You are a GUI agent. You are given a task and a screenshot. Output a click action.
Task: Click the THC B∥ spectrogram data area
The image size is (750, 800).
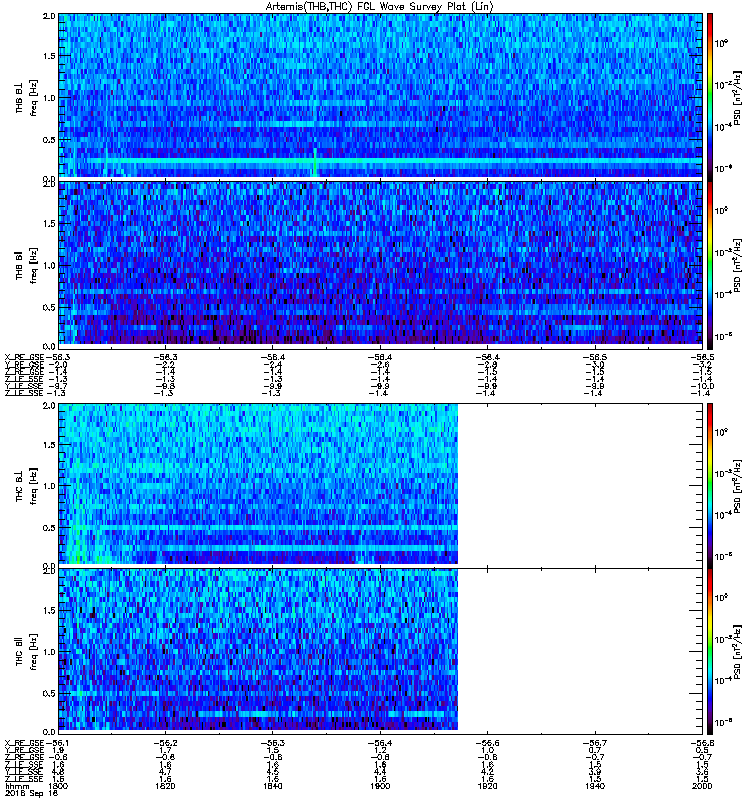[x=258, y=649]
